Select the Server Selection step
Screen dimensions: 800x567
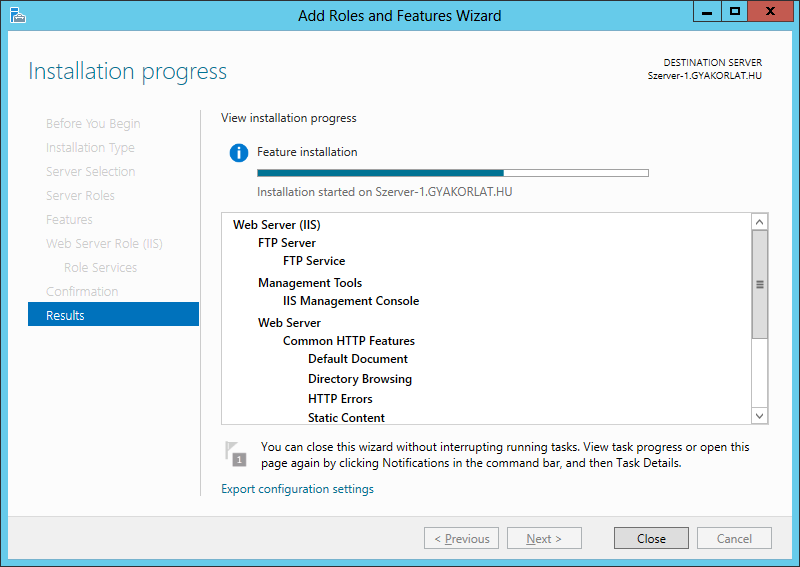tap(90, 171)
